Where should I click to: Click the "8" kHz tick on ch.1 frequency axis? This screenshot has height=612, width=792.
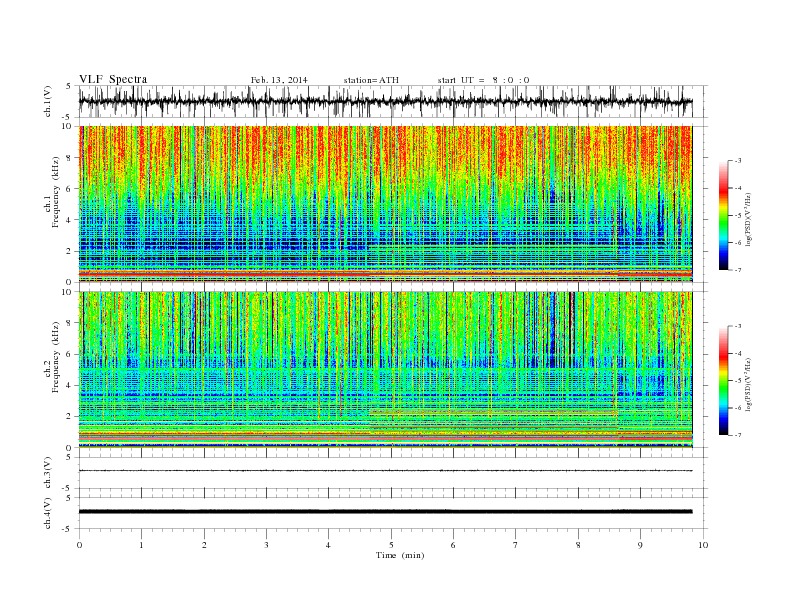point(70,158)
